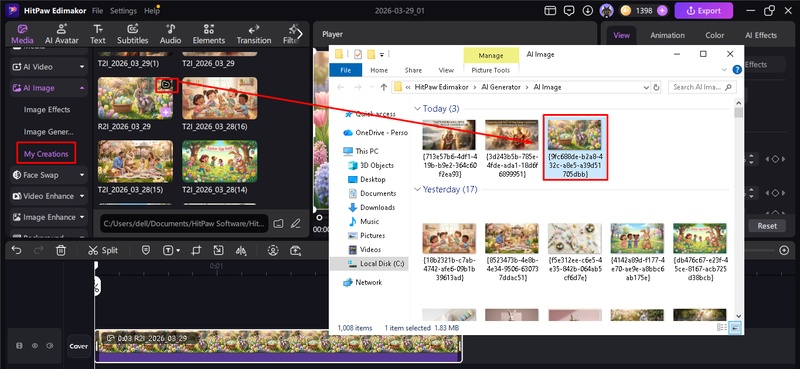
Task: Select the T2I_2026_03_28(16) thumbnail
Action: pyautogui.click(x=219, y=98)
